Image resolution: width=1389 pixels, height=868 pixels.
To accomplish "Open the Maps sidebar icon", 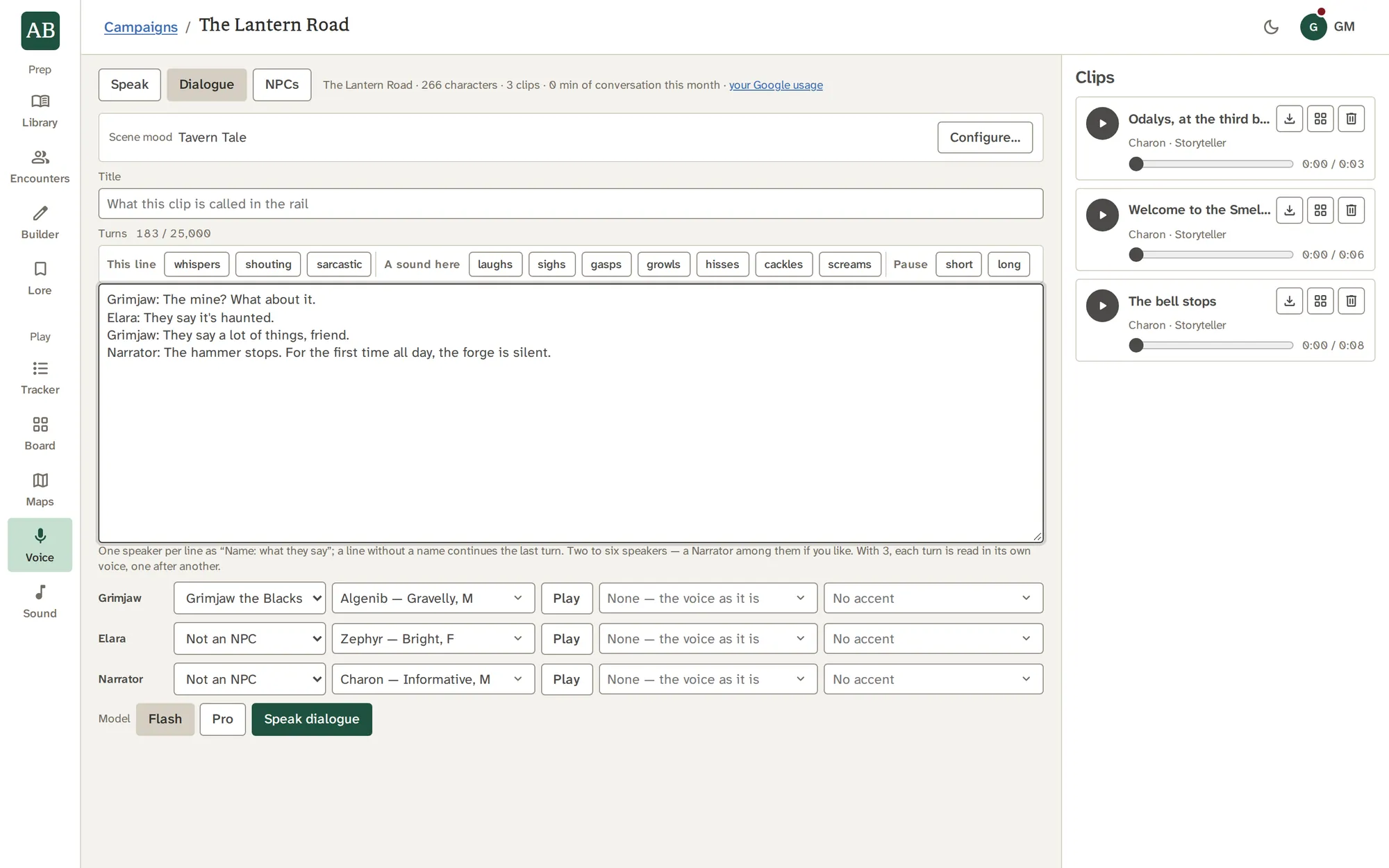I will click(40, 490).
